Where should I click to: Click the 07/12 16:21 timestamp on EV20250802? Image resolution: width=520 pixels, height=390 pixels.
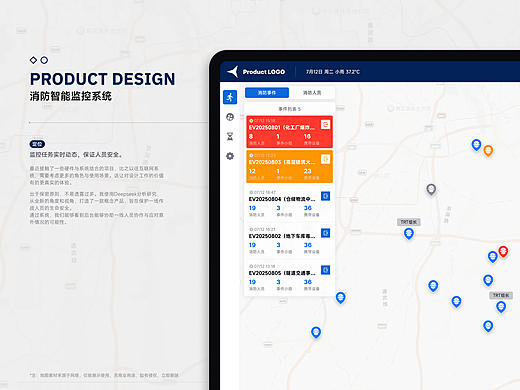pyautogui.click(x=265, y=229)
